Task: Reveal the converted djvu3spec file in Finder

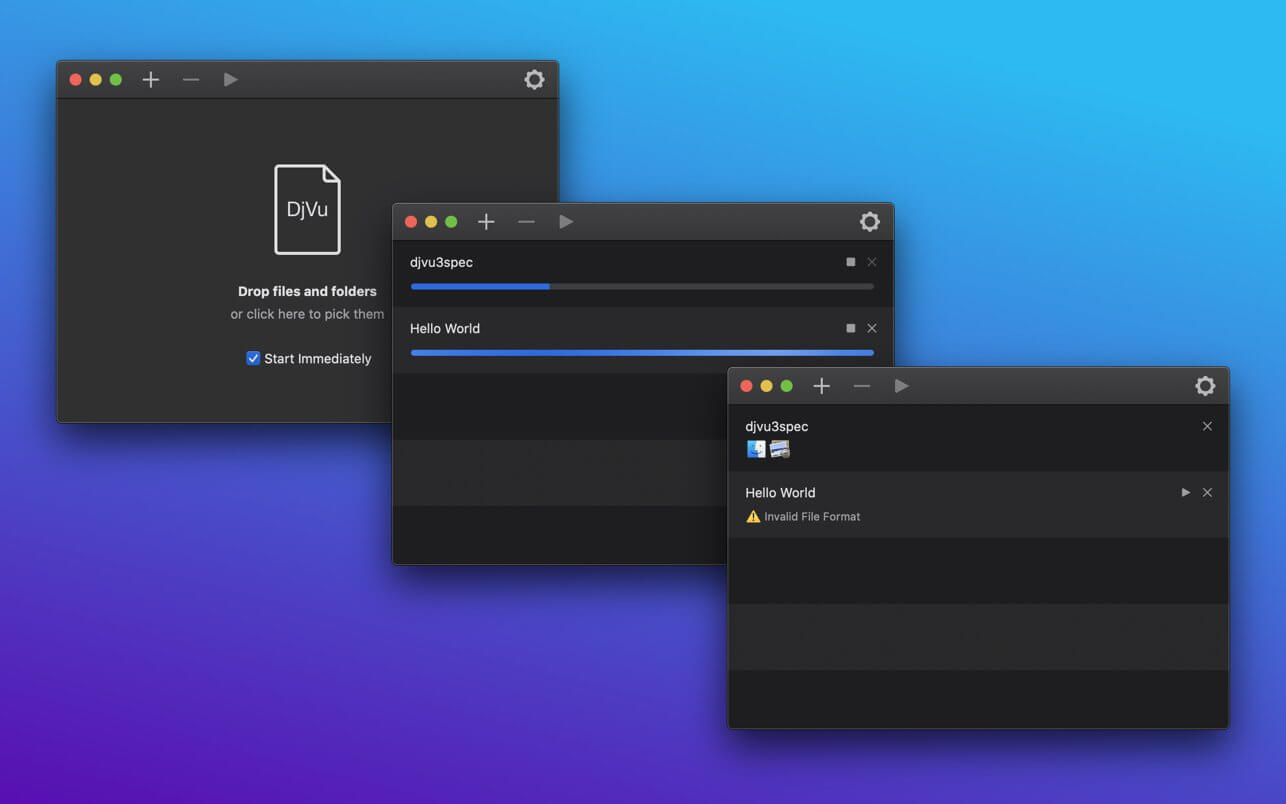Action: [756, 449]
